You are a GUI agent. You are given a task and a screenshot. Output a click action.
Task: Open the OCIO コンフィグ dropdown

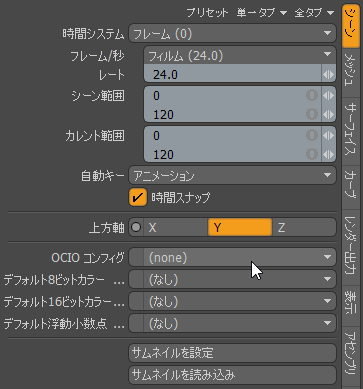[232, 257]
